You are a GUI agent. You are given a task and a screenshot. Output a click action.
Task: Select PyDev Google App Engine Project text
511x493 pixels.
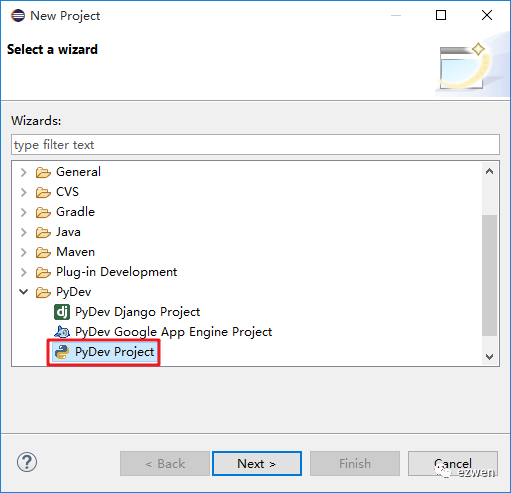coord(173,332)
